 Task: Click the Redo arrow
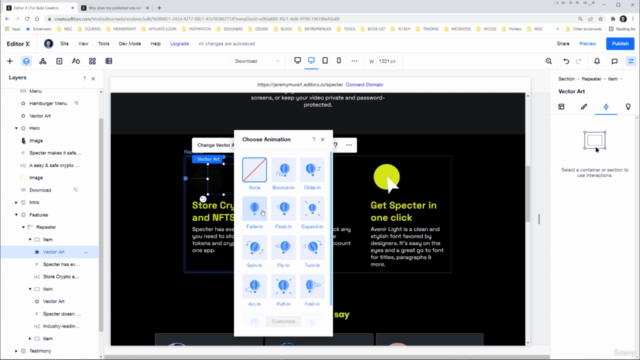[579, 61]
